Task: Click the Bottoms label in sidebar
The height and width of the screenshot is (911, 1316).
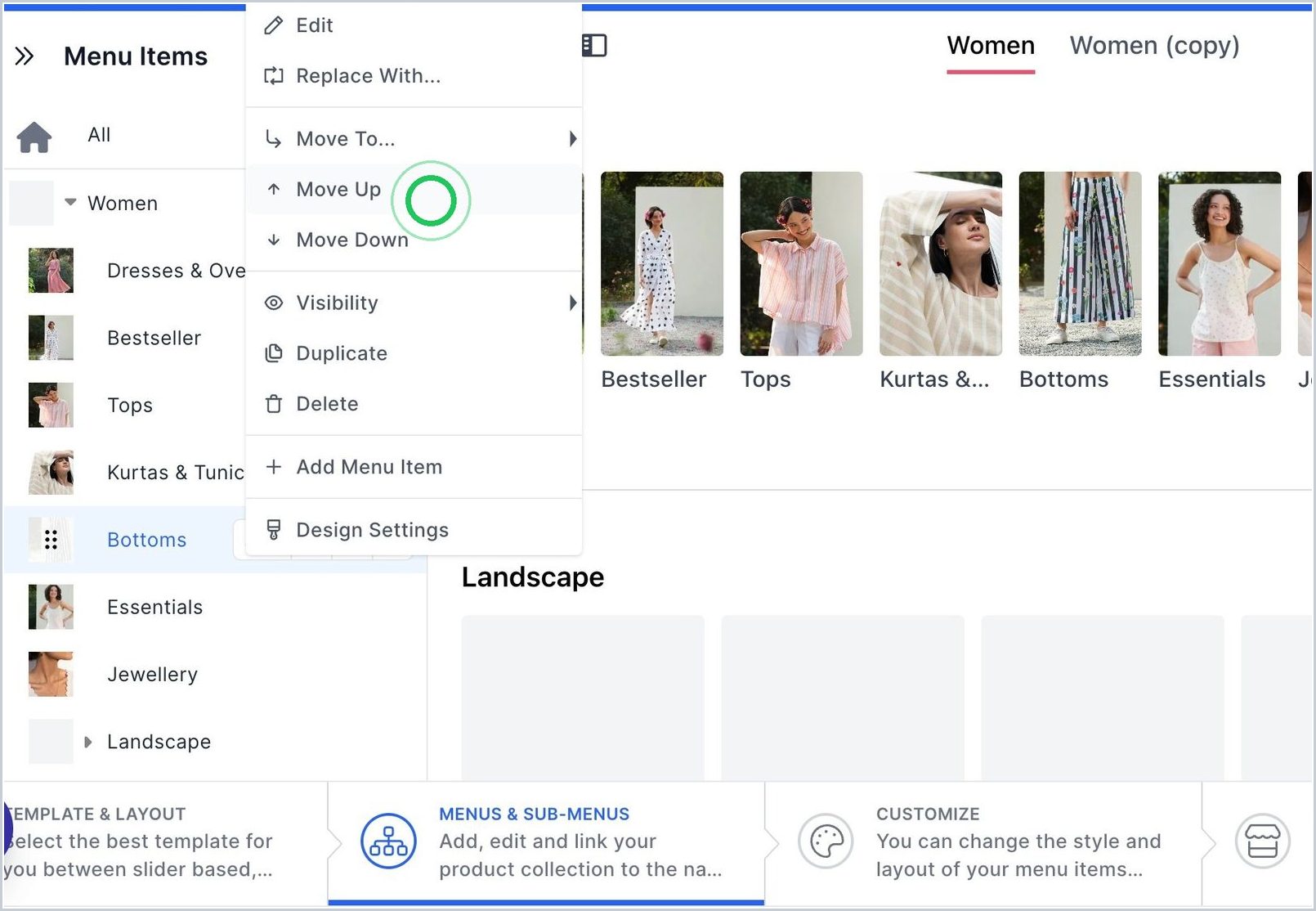Action: [x=147, y=540]
